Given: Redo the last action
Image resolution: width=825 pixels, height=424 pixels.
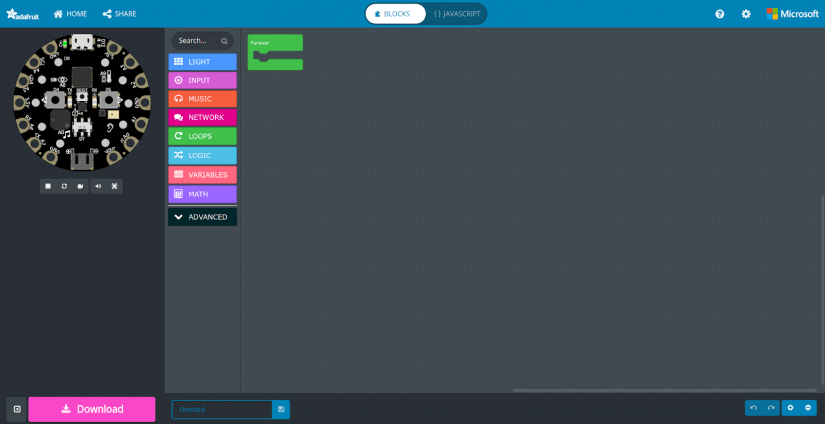Looking at the screenshot, I should (x=771, y=408).
